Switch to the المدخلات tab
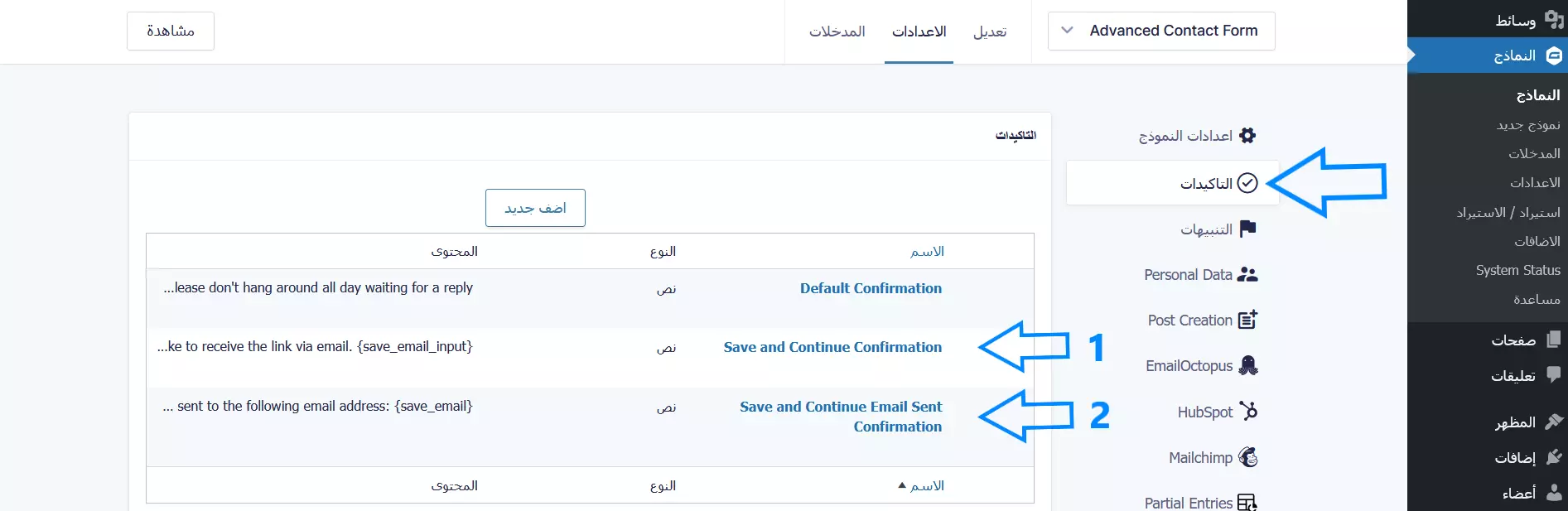 (x=837, y=31)
